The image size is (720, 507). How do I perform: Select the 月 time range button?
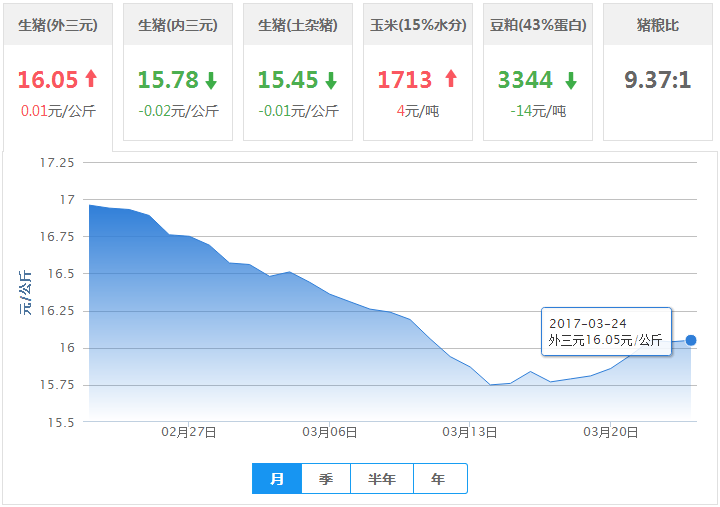point(277,479)
